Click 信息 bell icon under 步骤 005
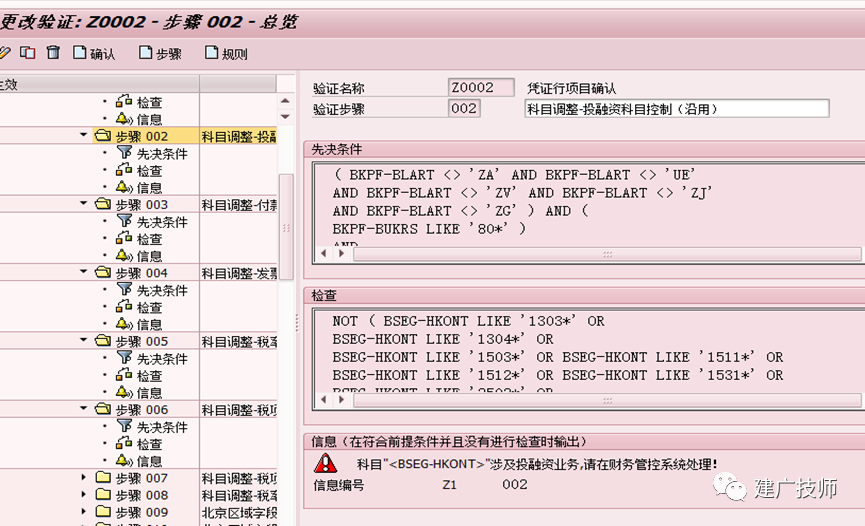This screenshot has width=865, height=526. [124, 392]
